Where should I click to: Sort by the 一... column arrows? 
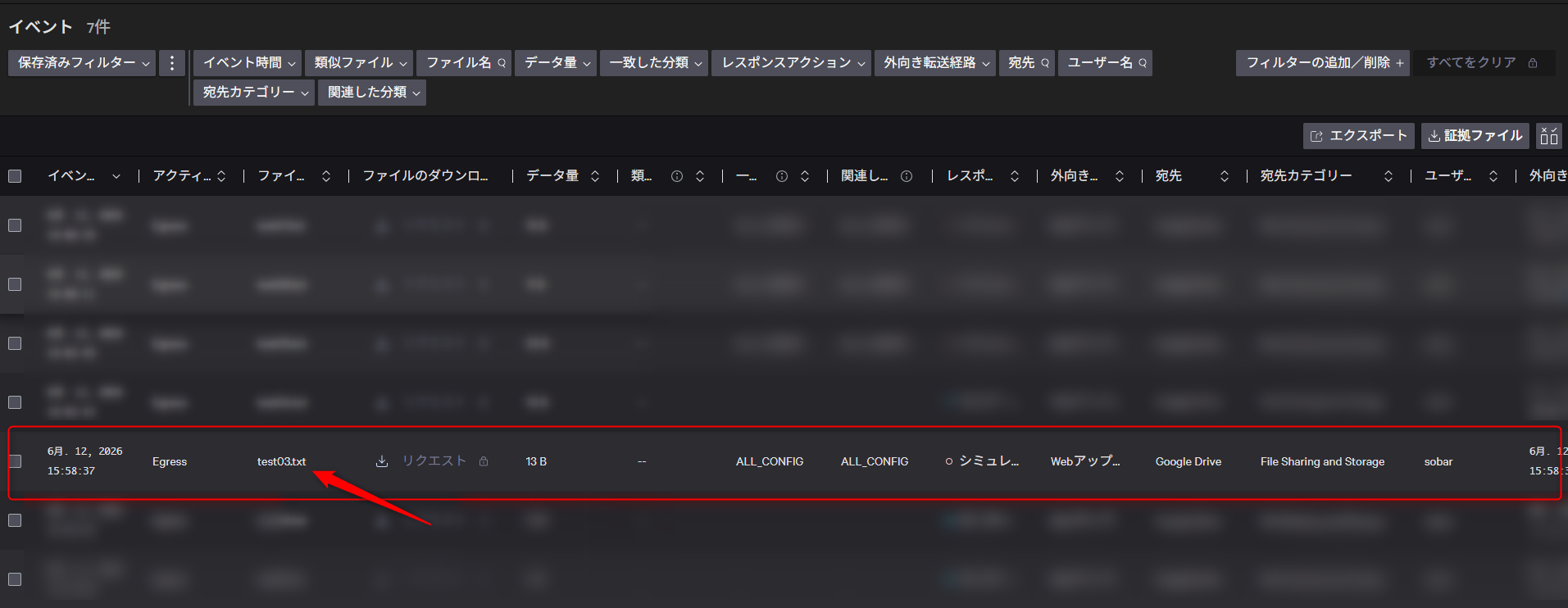pos(805,176)
